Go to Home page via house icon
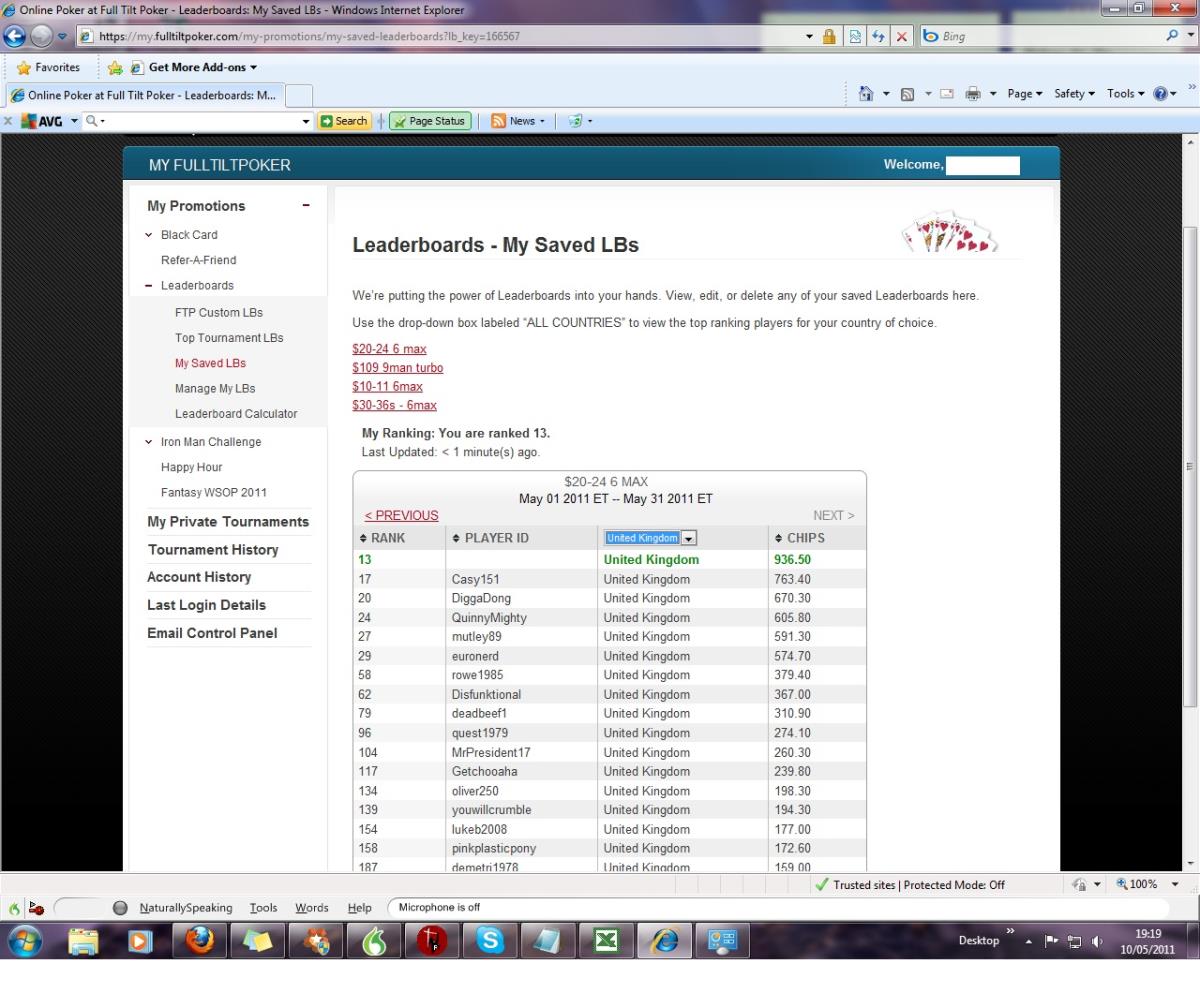The width and height of the screenshot is (1200, 993). pos(866,94)
